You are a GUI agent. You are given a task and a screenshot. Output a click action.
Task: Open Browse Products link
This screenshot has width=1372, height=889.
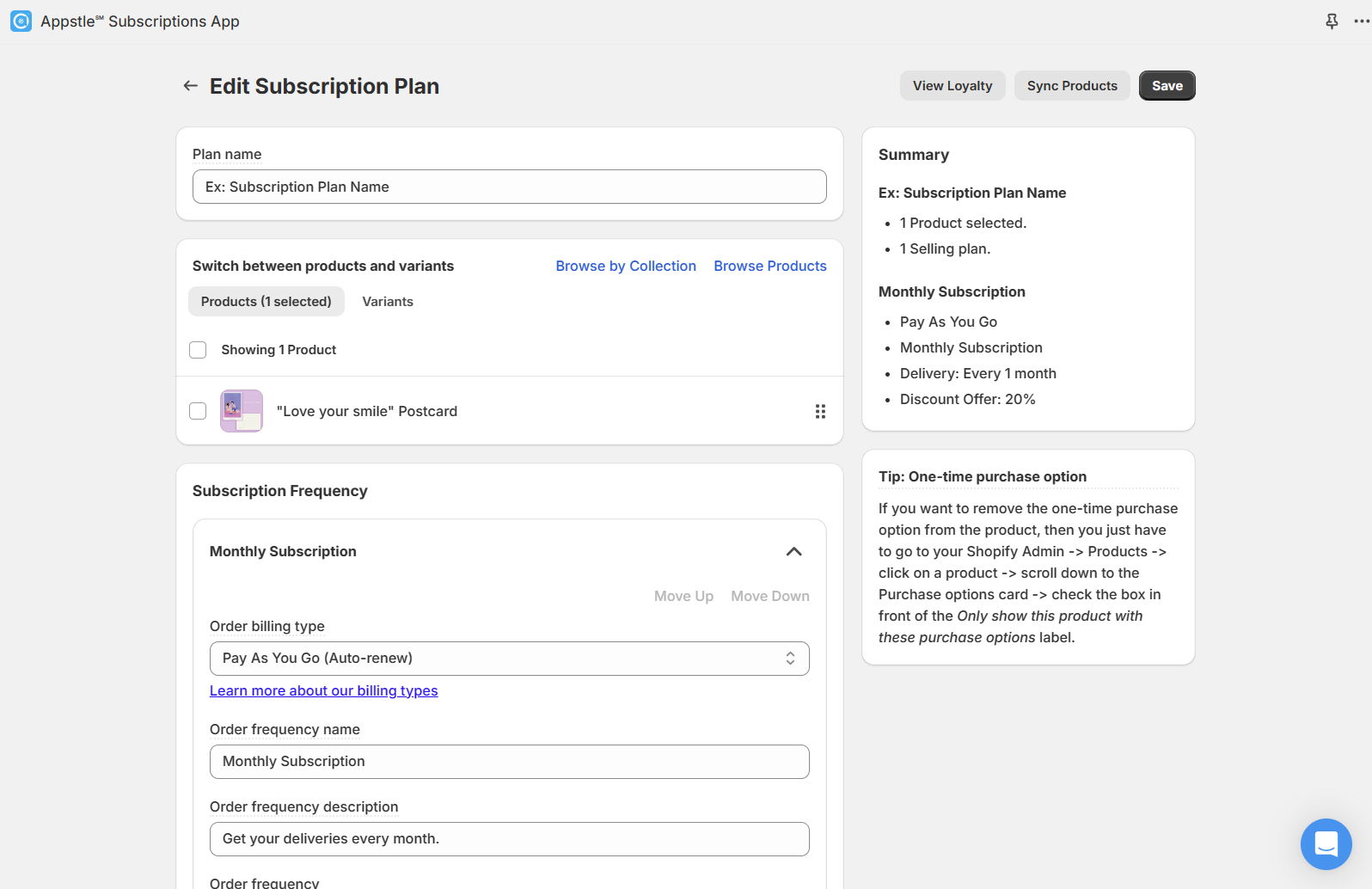(770, 267)
